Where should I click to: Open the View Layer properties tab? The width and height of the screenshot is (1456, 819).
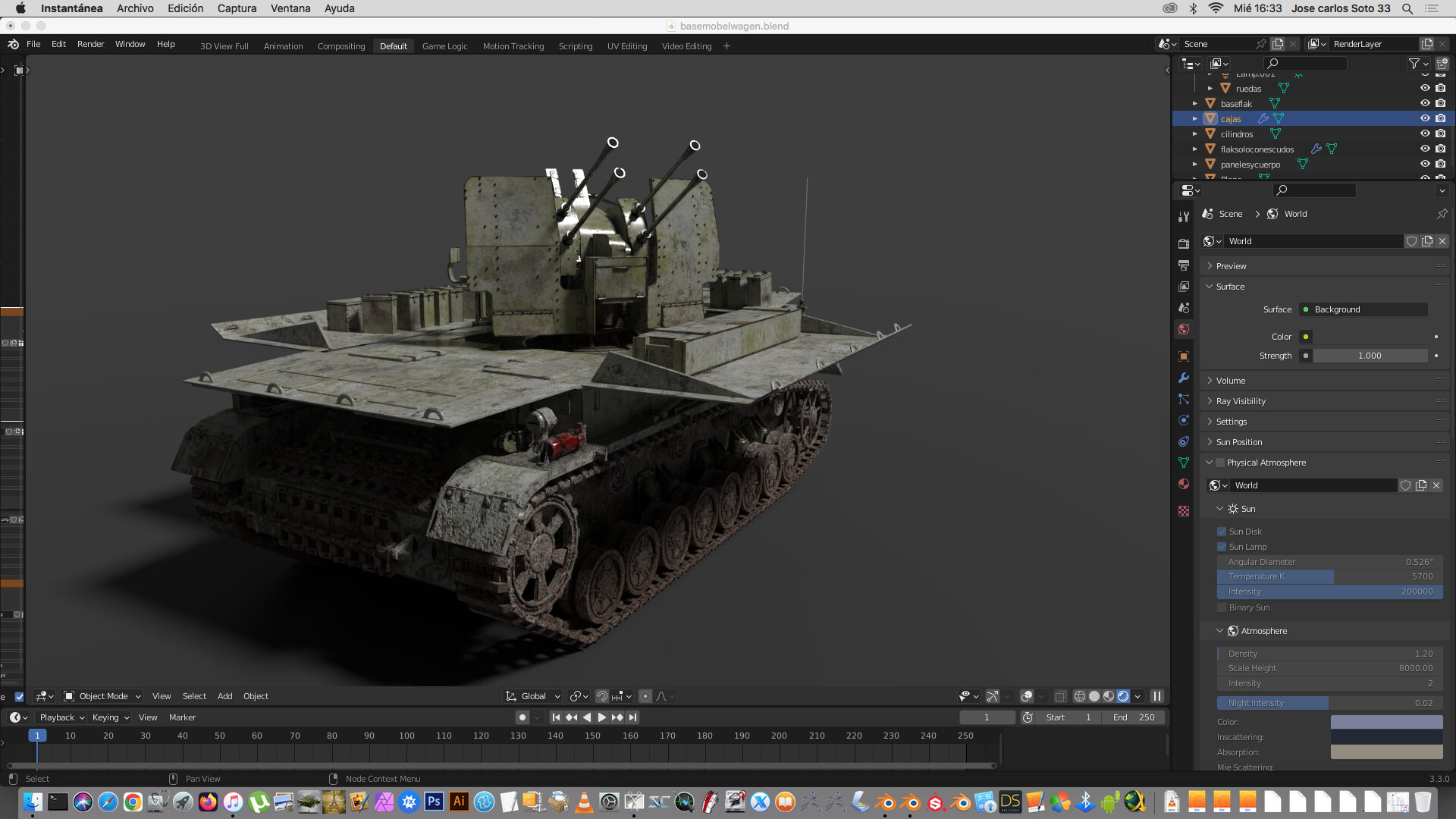1184,287
